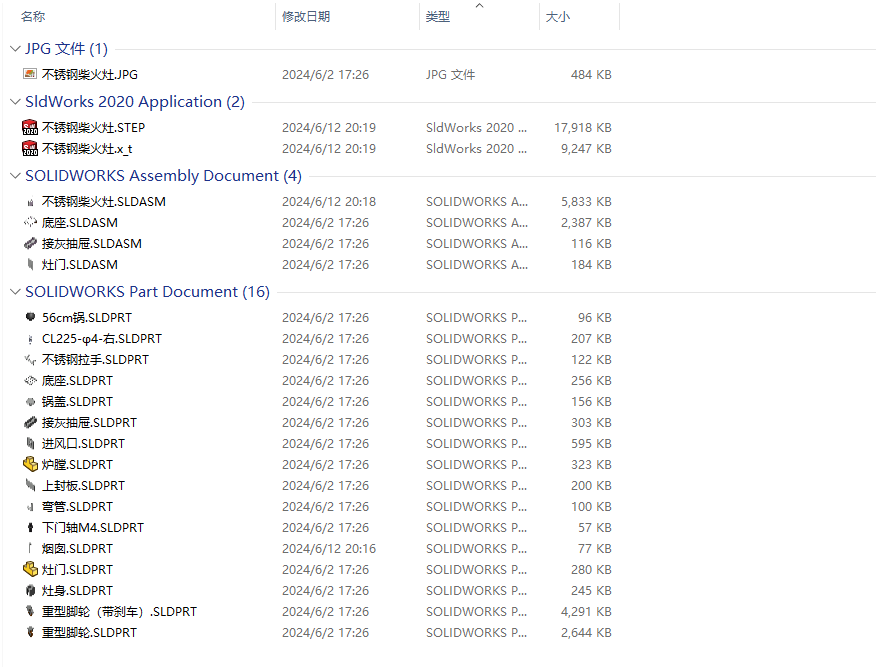
Task: Click the 灶门.SLDASM assembly icon
Action: (x=30, y=265)
